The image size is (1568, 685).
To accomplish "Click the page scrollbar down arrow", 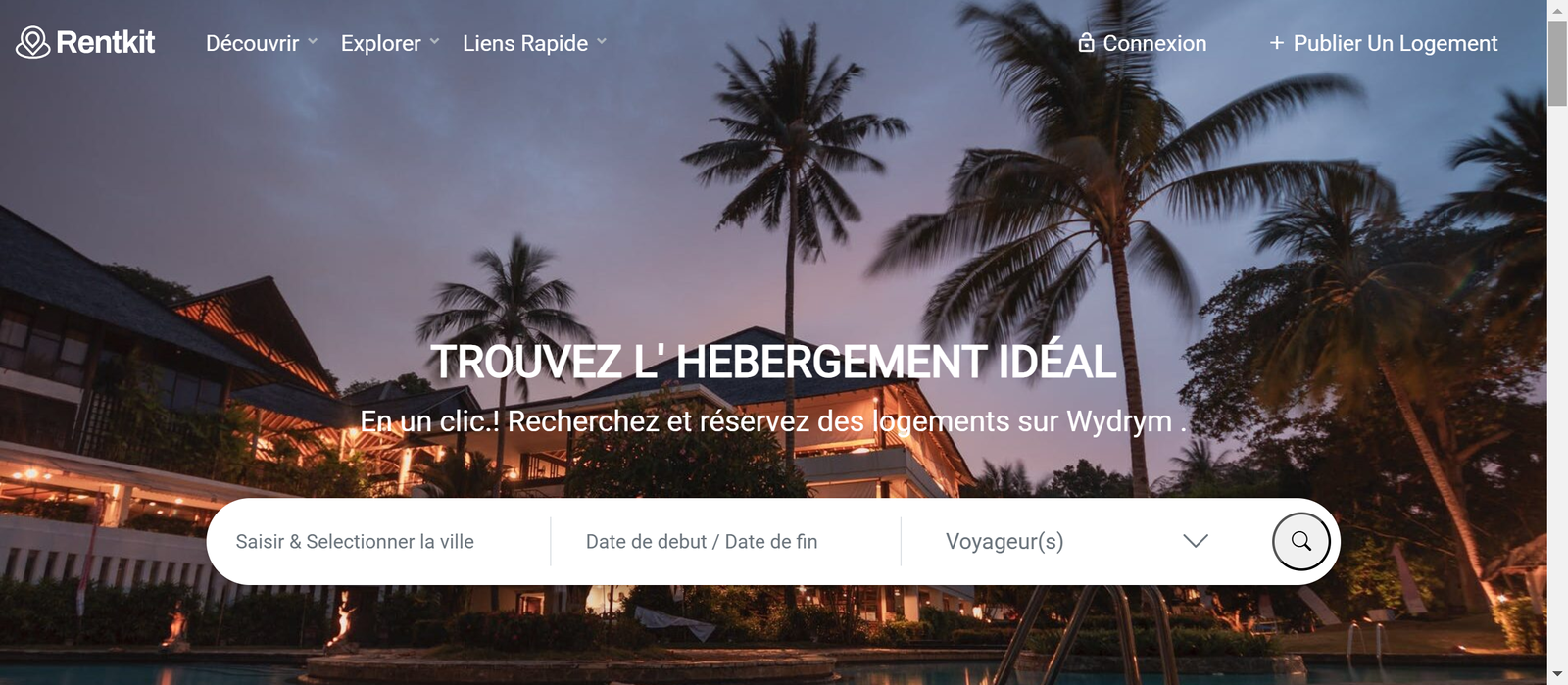I will pyautogui.click(x=1557, y=675).
